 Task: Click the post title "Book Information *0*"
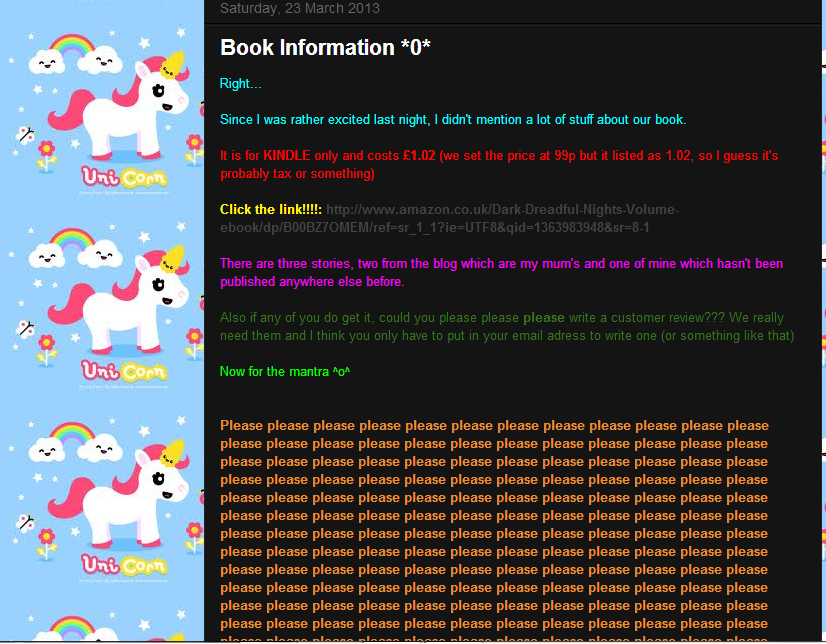(325, 47)
